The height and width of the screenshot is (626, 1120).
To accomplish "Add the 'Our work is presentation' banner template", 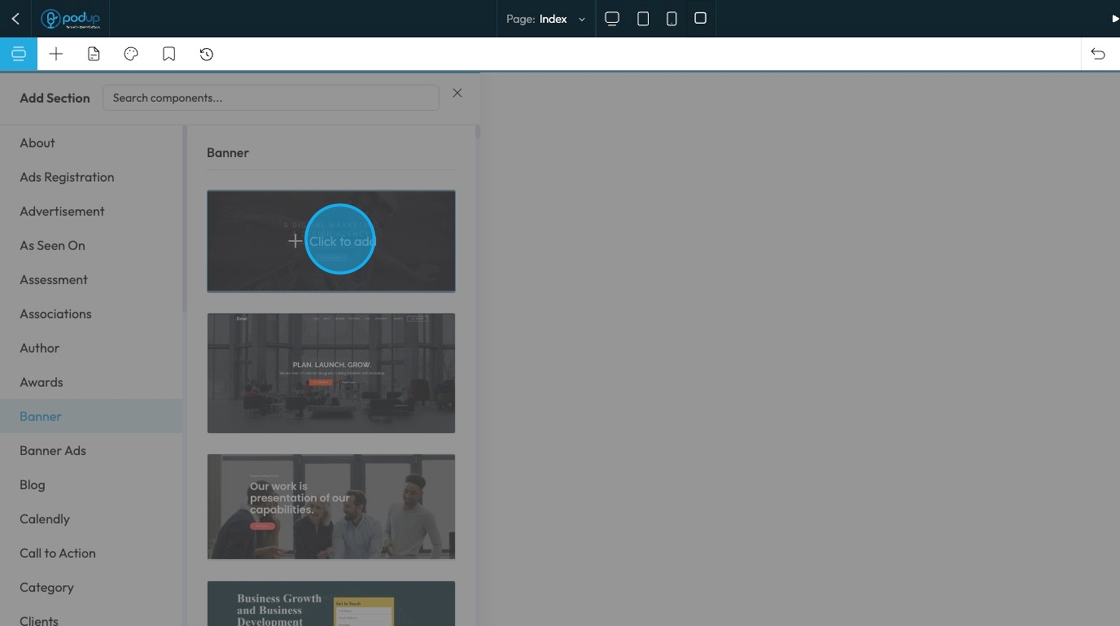I will pyautogui.click(x=331, y=507).
